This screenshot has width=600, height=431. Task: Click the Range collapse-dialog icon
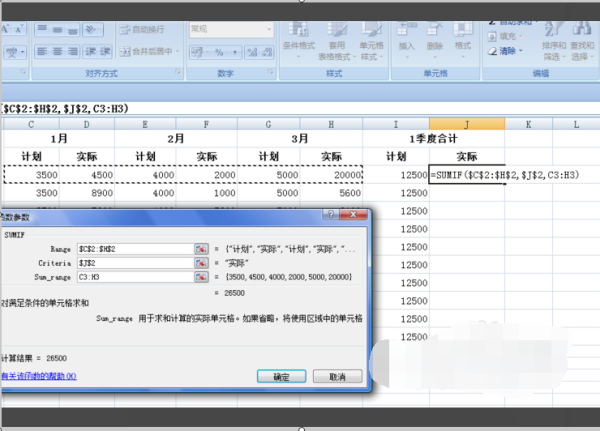click(201, 249)
